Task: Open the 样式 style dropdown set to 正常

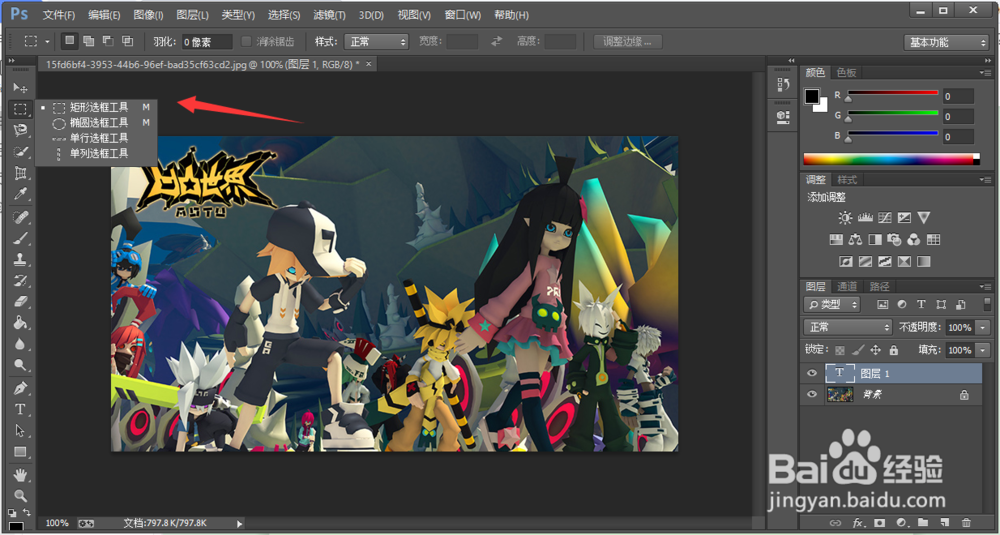Action: click(x=376, y=41)
